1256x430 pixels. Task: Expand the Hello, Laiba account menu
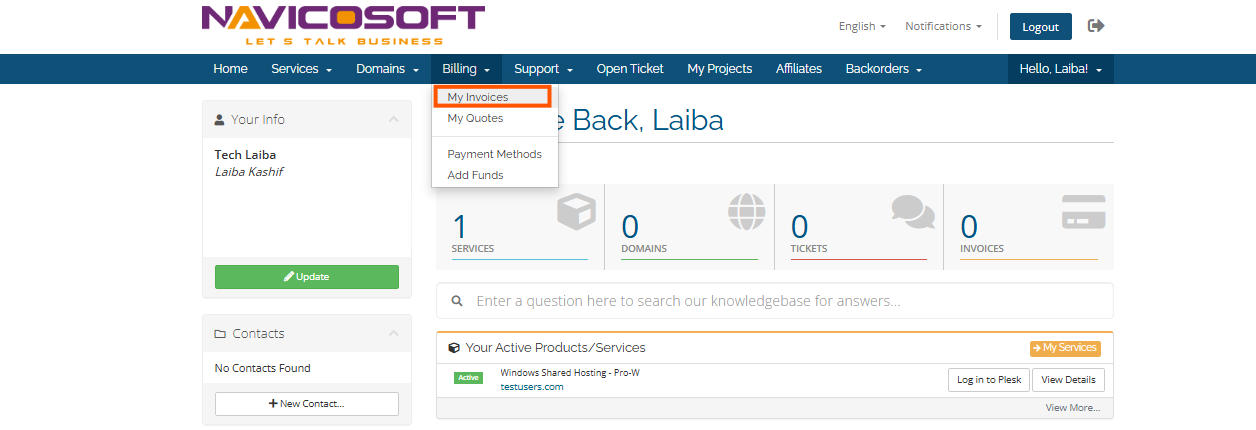[1060, 69]
